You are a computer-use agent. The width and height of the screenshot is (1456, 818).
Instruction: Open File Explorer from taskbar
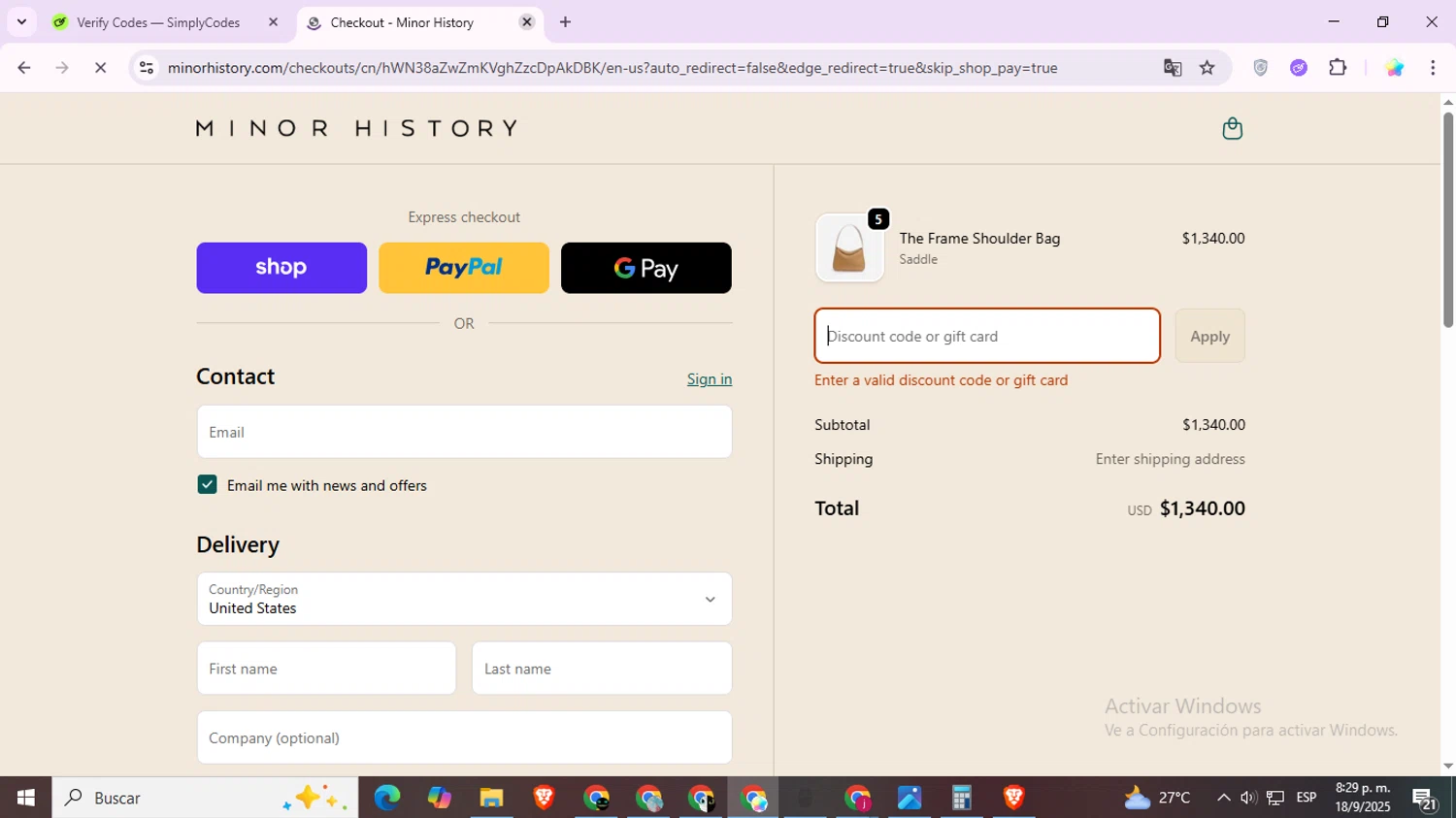(x=491, y=798)
